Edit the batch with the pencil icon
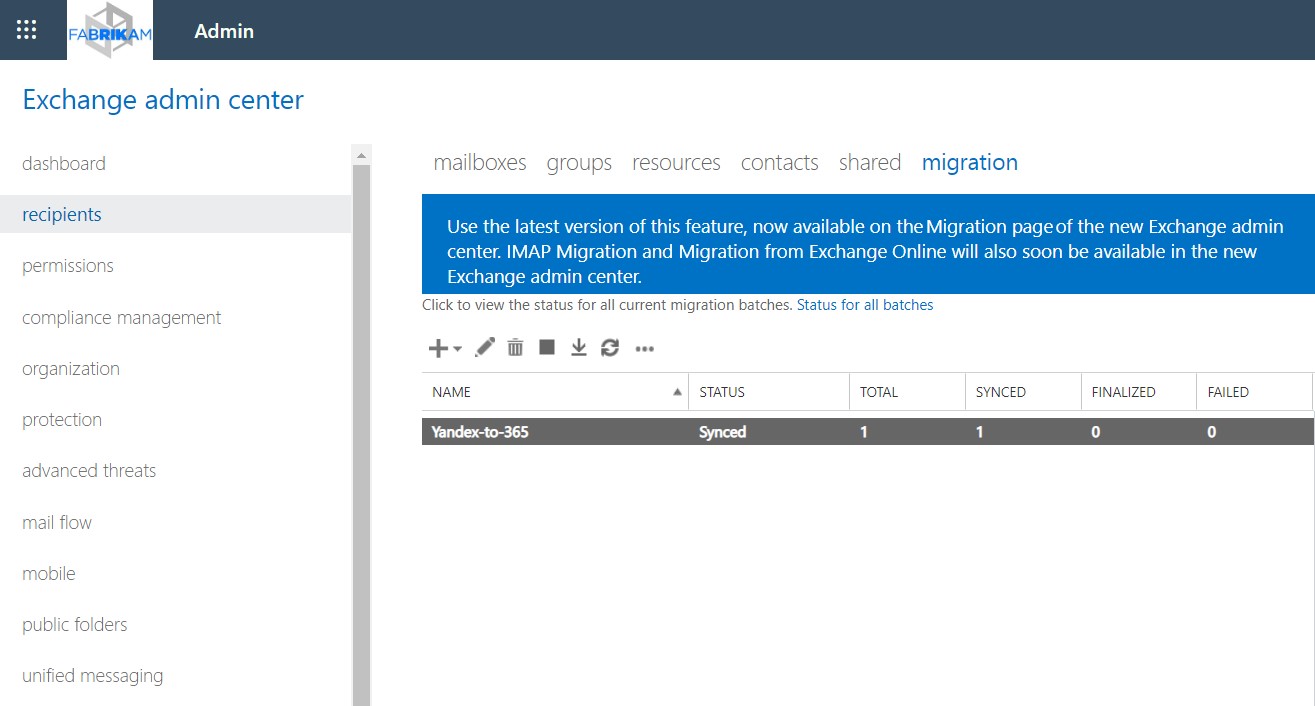 [x=485, y=347]
